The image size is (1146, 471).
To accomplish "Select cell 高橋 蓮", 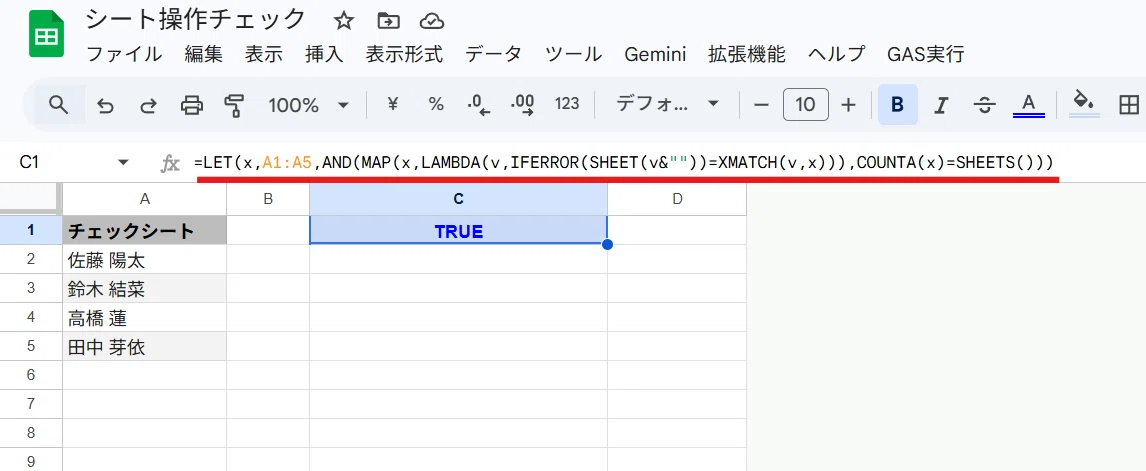I will (x=145, y=317).
